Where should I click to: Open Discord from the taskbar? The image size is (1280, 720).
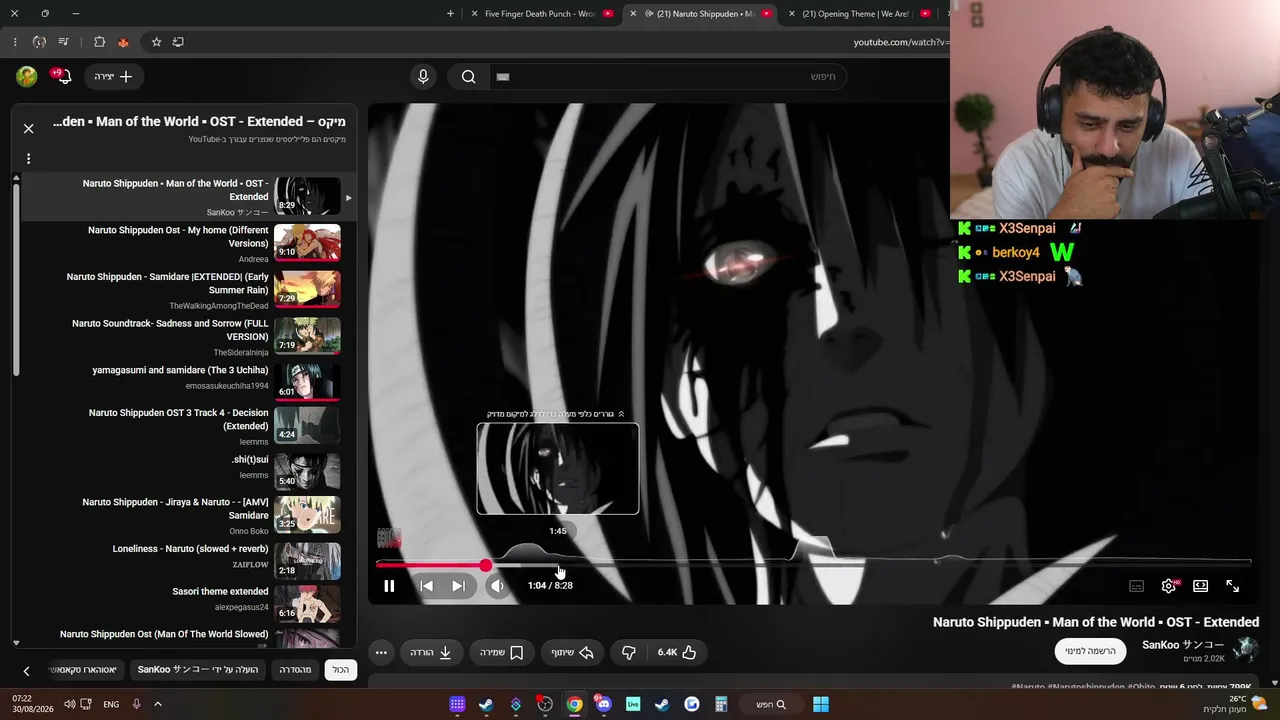[x=604, y=705]
